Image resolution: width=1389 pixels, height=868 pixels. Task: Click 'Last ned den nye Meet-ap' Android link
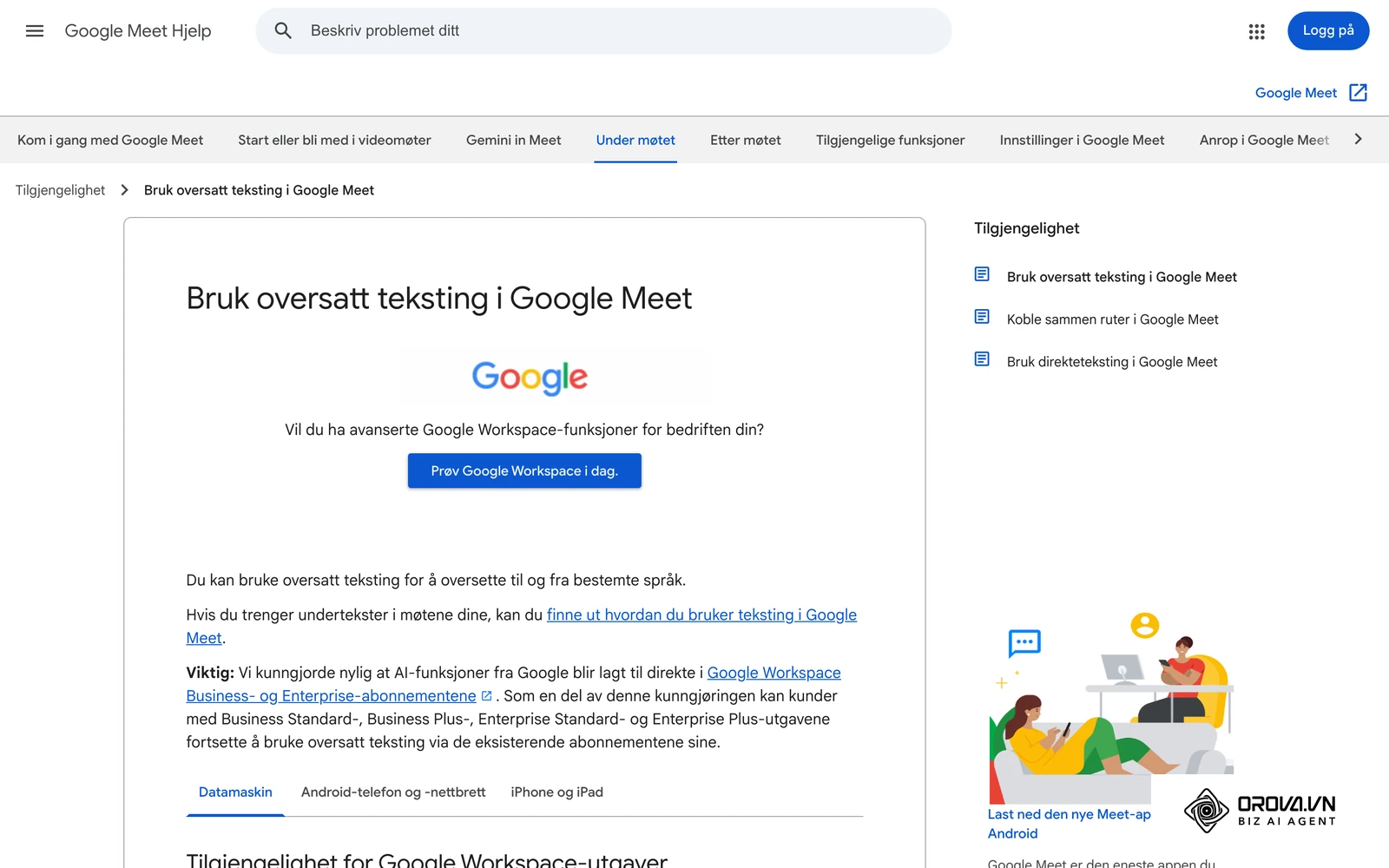(1069, 824)
